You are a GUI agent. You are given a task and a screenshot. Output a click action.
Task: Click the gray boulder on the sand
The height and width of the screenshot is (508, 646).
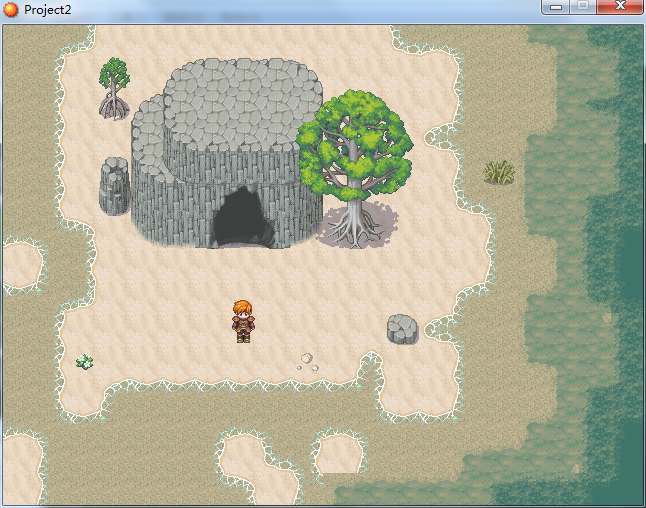pyautogui.click(x=403, y=329)
